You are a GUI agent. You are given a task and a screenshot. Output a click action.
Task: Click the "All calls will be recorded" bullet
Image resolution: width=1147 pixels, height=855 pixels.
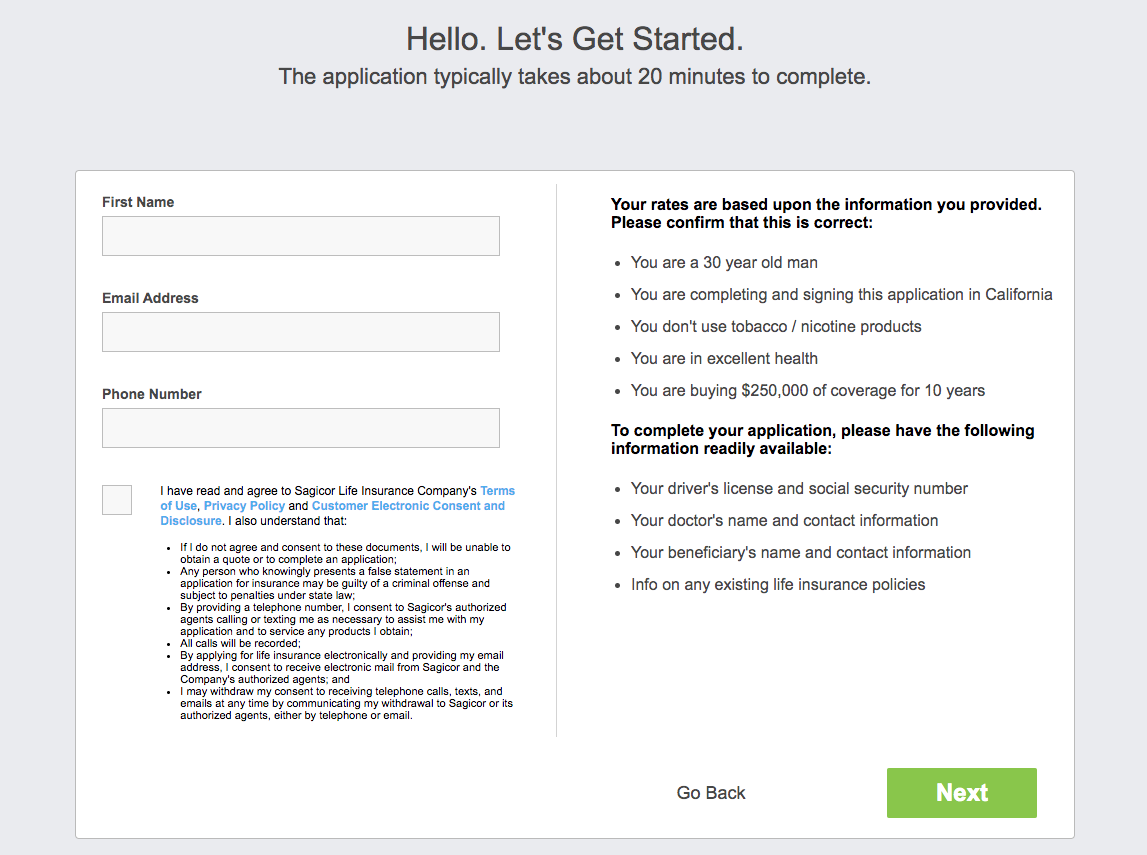(240, 644)
